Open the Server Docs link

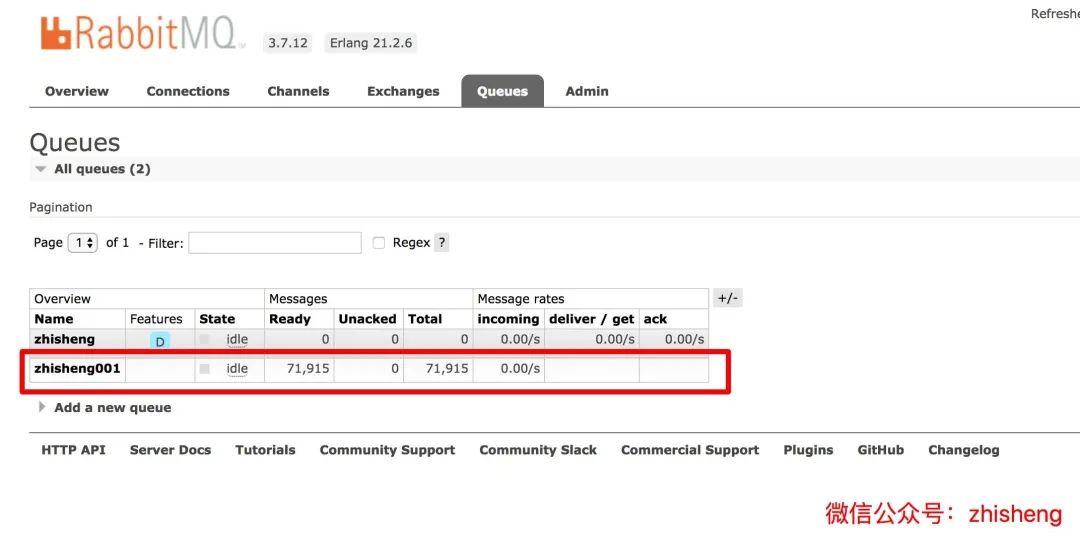(170, 450)
